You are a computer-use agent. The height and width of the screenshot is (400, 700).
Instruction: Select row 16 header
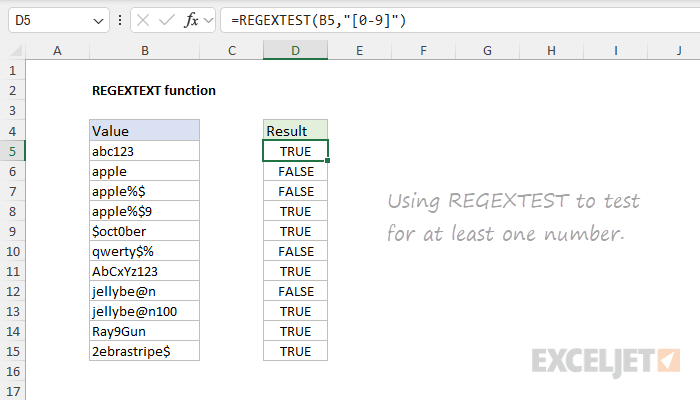12,371
